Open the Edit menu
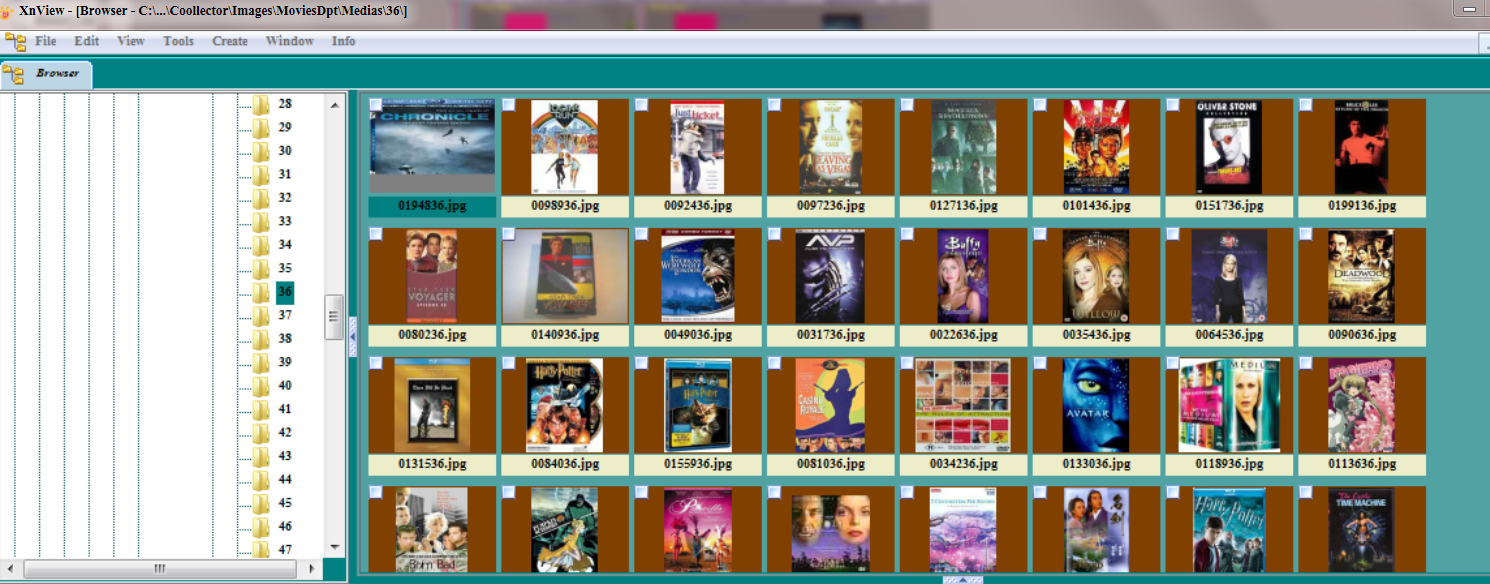Screen dimensions: 1490x584 pos(87,41)
